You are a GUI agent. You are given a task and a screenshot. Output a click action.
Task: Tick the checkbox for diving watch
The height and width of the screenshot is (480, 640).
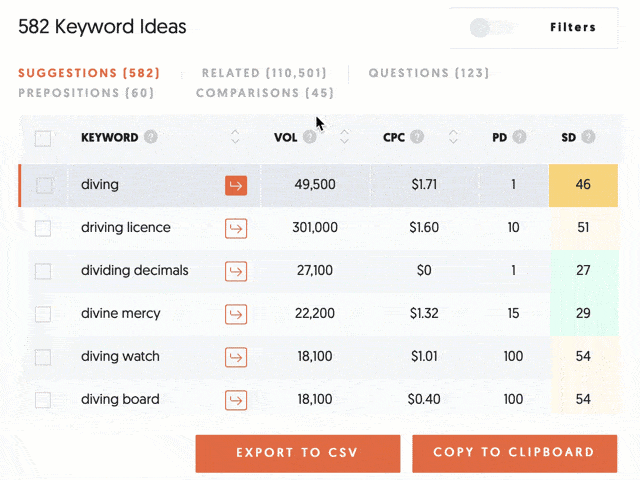(x=43, y=358)
